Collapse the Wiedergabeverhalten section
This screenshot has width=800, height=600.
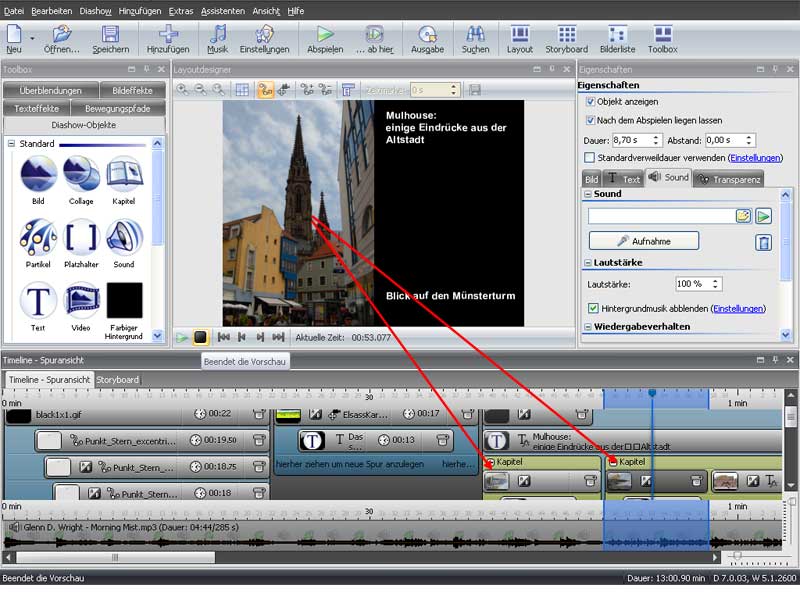coord(587,327)
